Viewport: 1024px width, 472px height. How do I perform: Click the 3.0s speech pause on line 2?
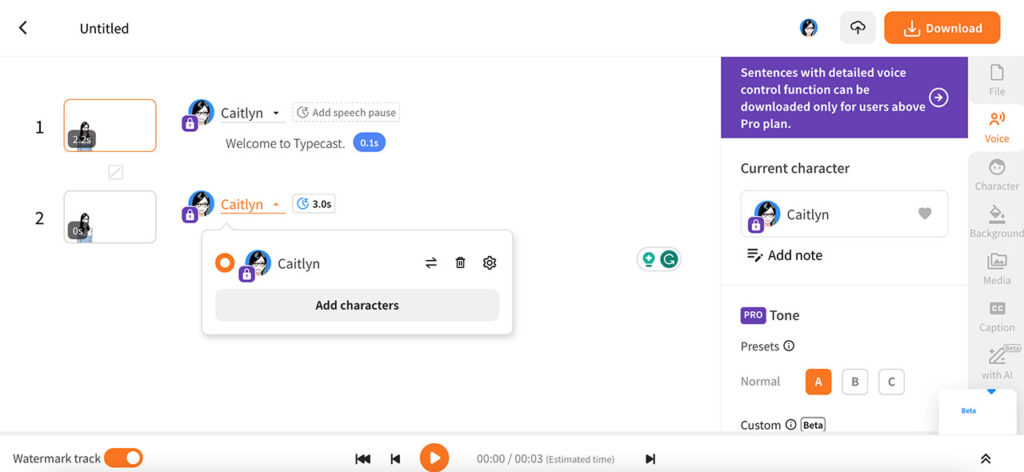point(314,204)
